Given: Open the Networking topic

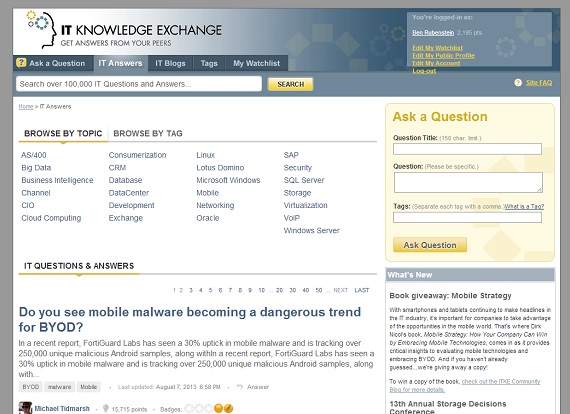Looking at the screenshot, I should tap(215, 205).
